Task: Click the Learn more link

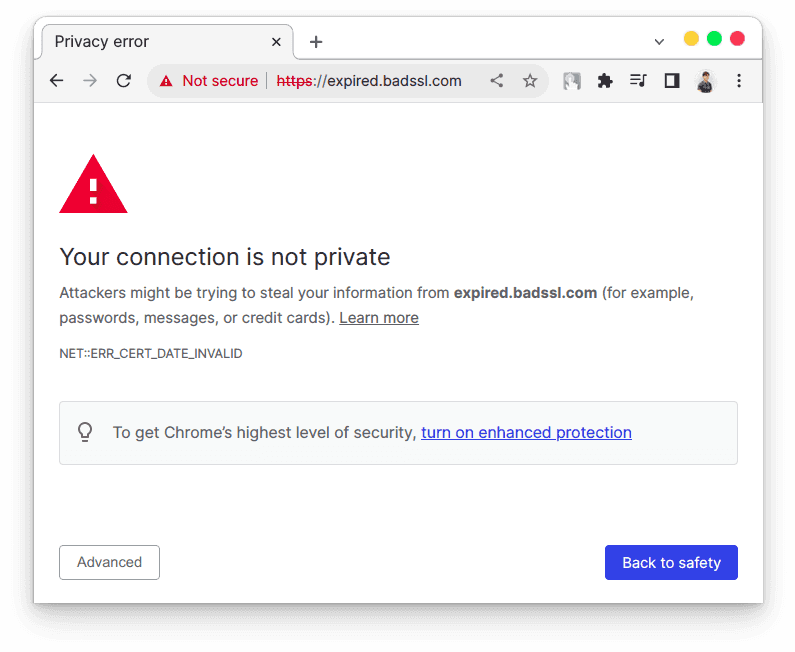Action: pos(379,318)
